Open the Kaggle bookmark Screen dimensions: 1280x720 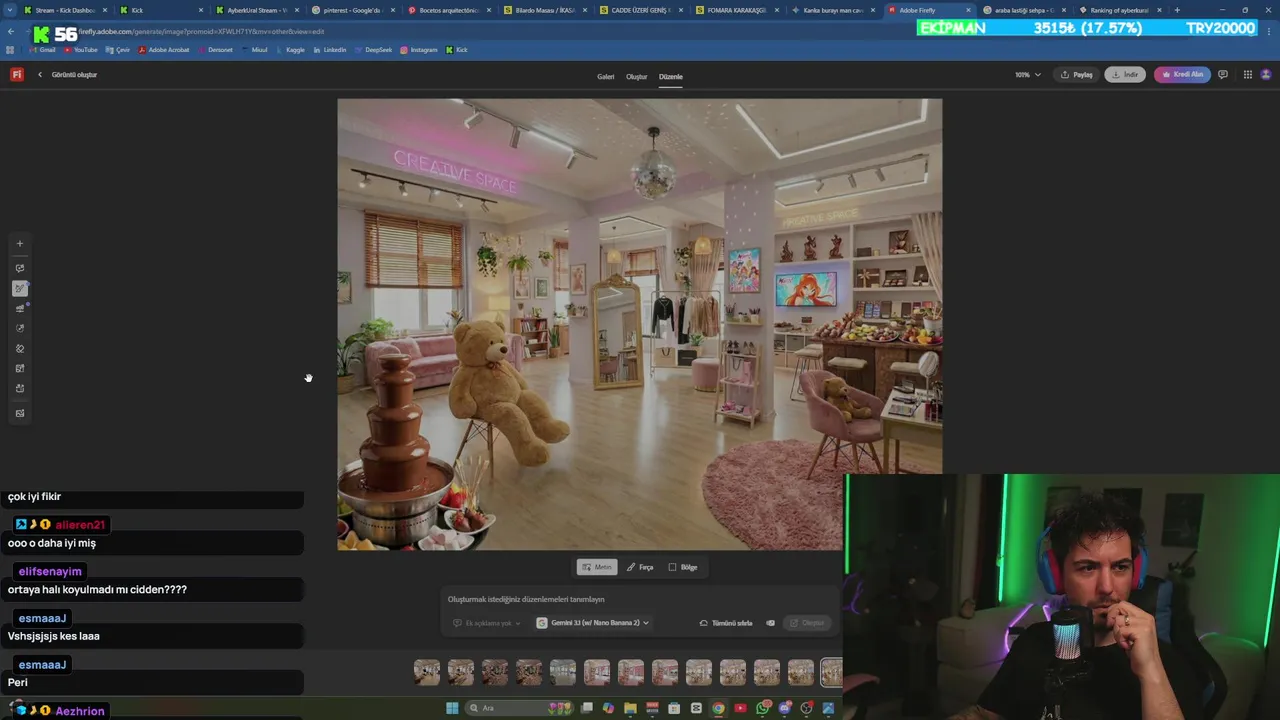tap(290, 50)
